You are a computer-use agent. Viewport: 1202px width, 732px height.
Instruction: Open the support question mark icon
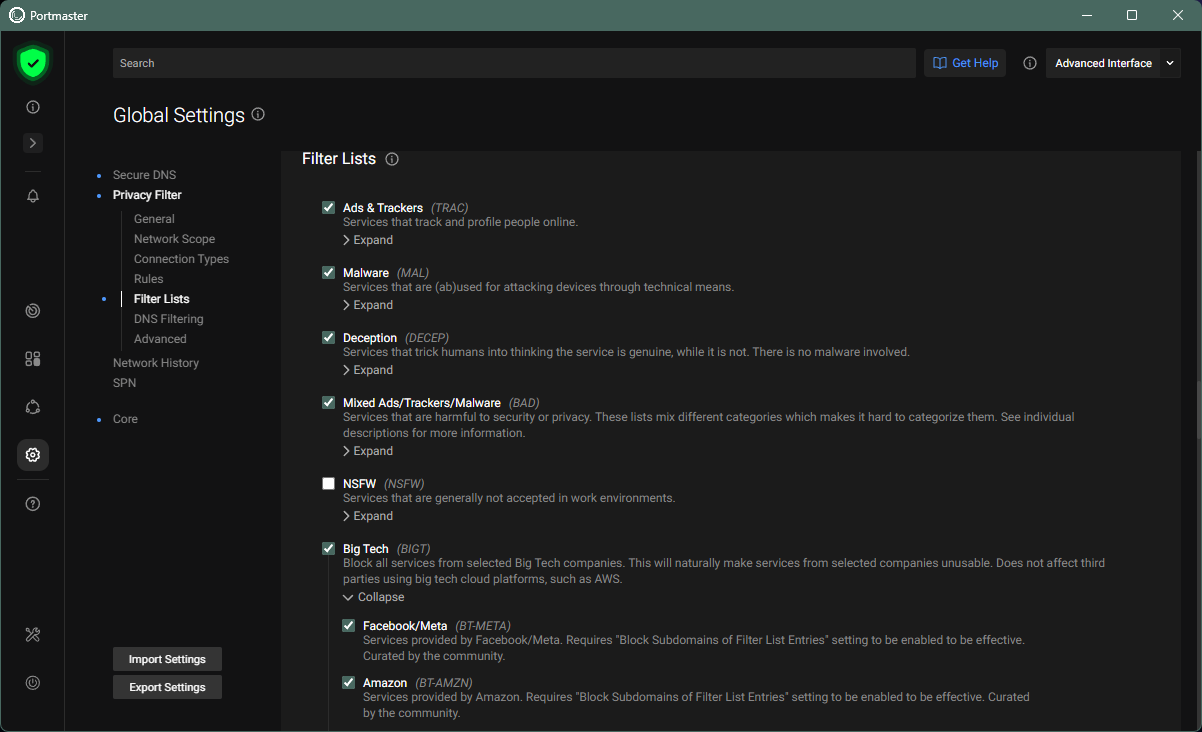tap(33, 504)
